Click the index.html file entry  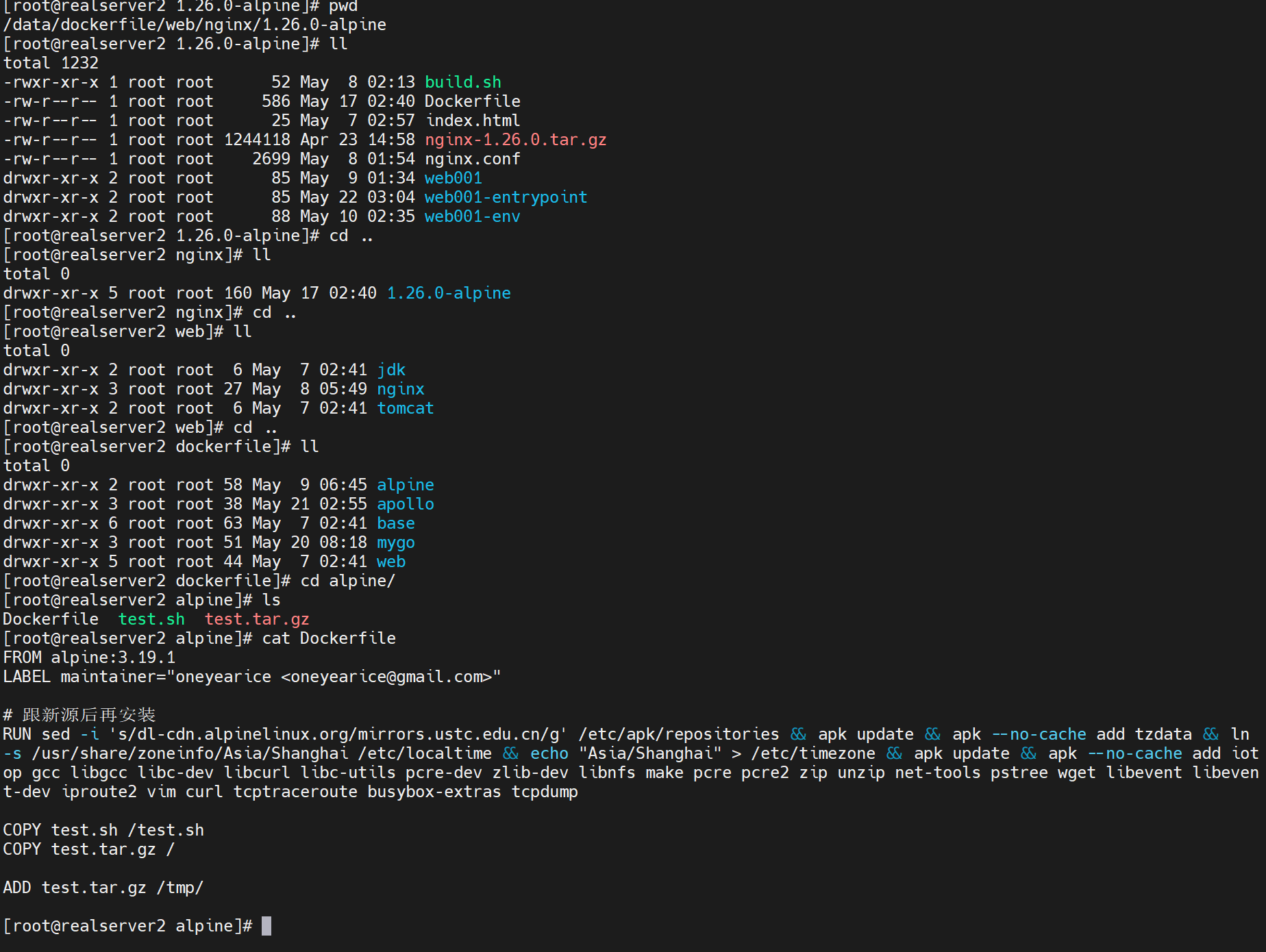click(x=472, y=121)
